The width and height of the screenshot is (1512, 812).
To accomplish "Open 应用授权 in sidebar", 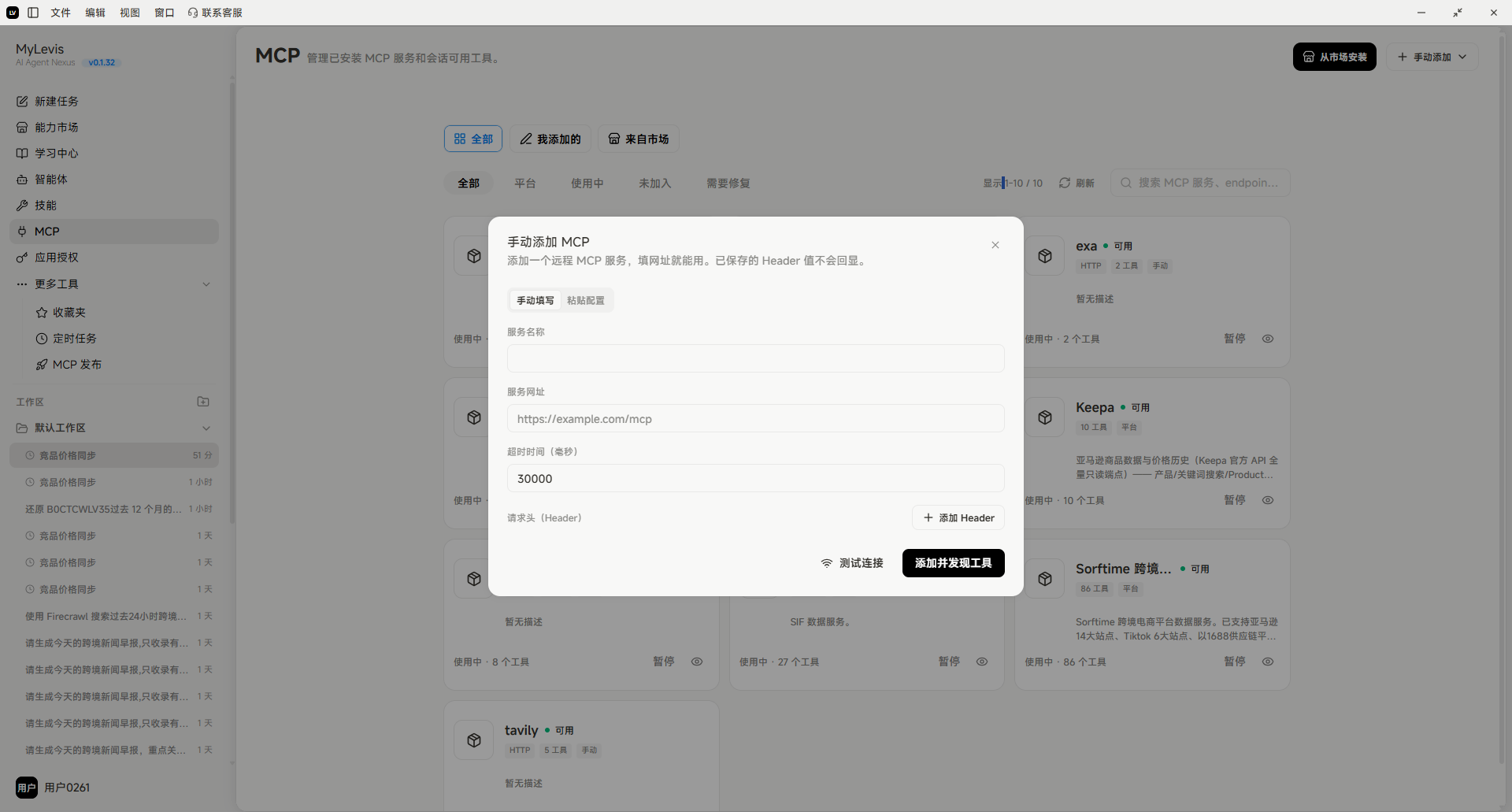I will (114, 257).
